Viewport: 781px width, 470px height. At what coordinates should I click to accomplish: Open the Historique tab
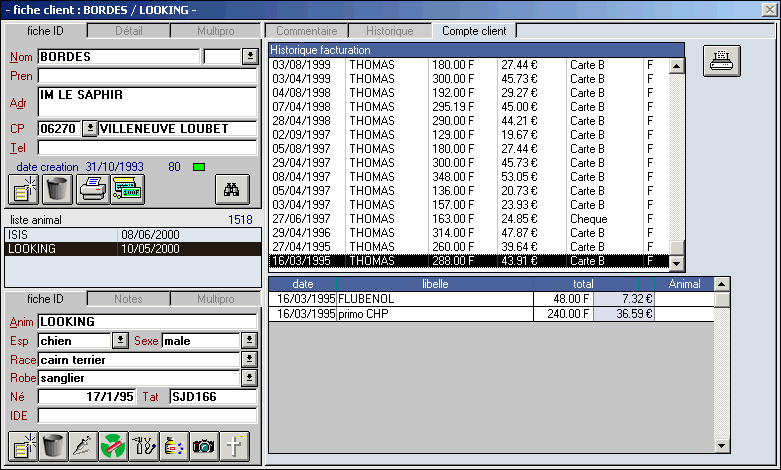click(x=390, y=31)
